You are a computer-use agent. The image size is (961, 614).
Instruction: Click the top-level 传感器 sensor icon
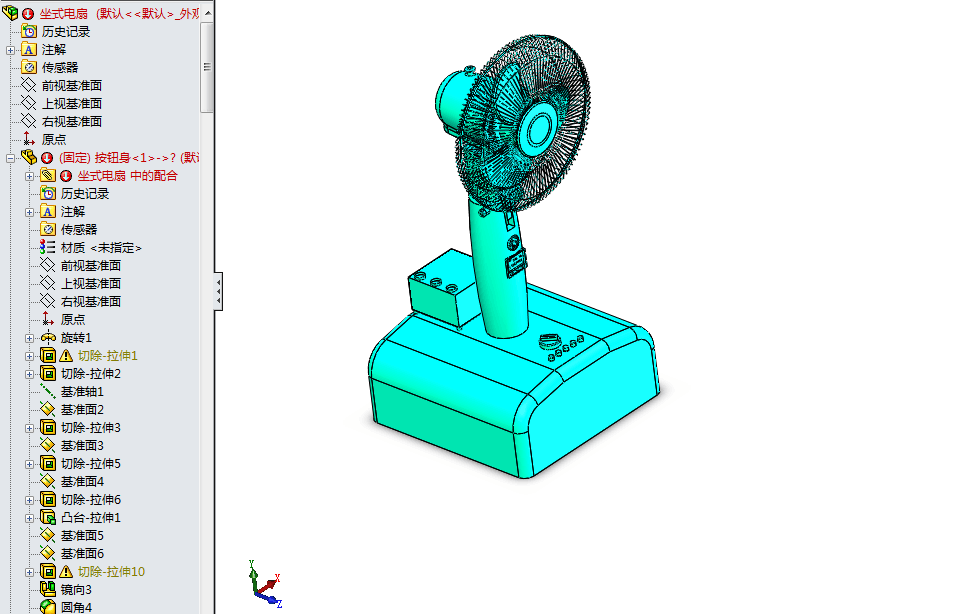pos(29,67)
